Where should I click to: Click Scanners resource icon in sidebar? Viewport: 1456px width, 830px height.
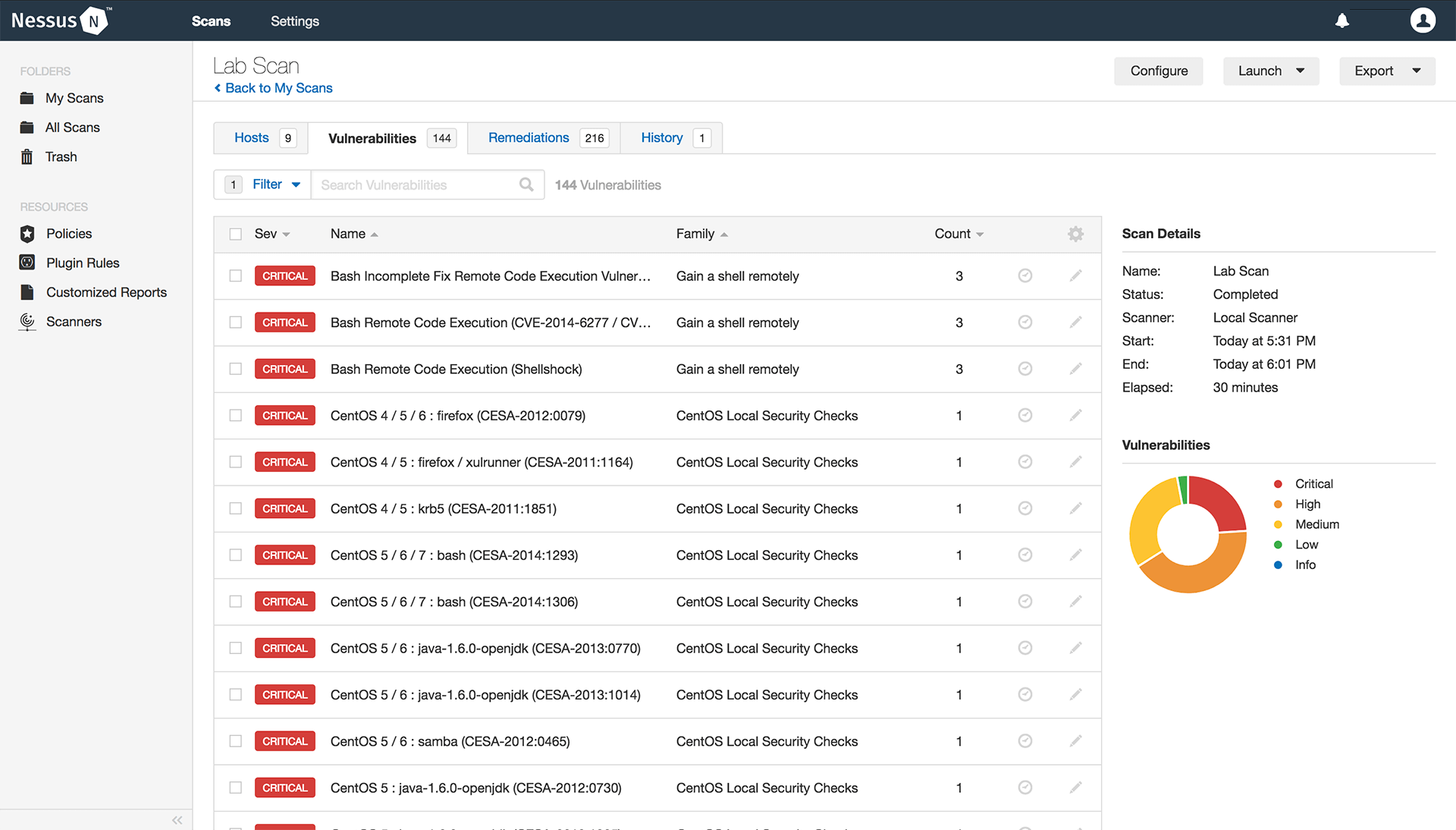tap(27, 321)
